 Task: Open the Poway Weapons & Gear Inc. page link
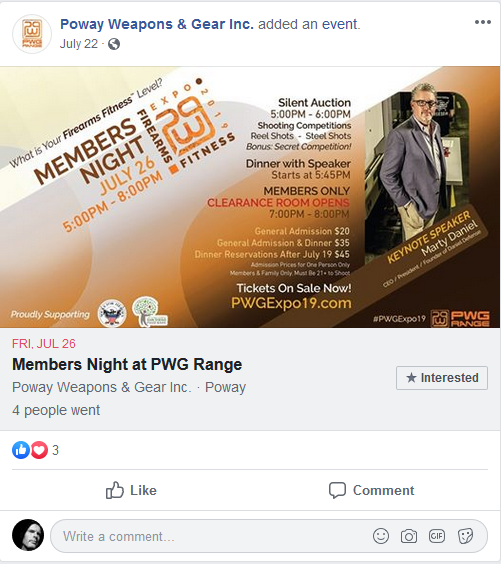click(156, 24)
